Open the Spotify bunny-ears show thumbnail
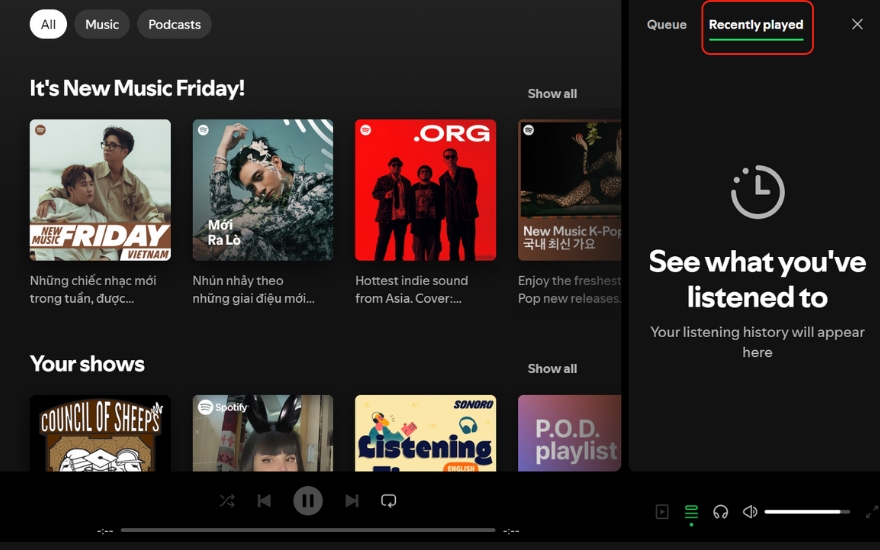The height and width of the screenshot is (550, 880). pyautogui.click(x=263, y=433)
